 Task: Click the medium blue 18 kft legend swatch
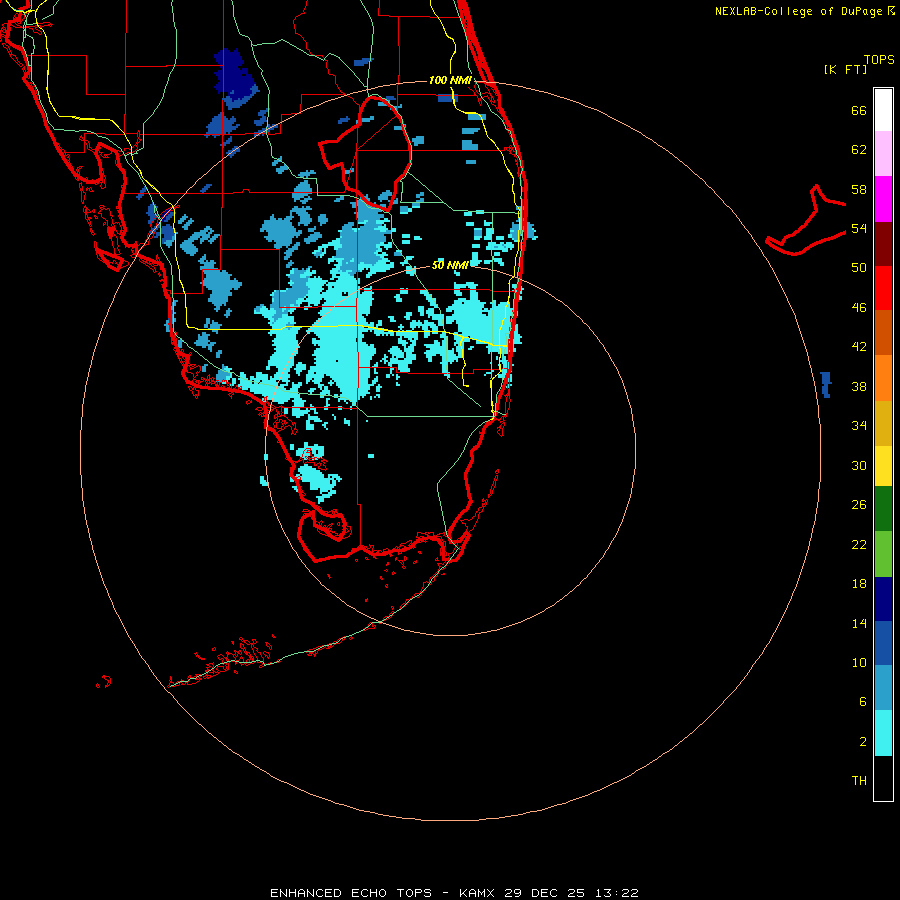[x=883, y=643]
